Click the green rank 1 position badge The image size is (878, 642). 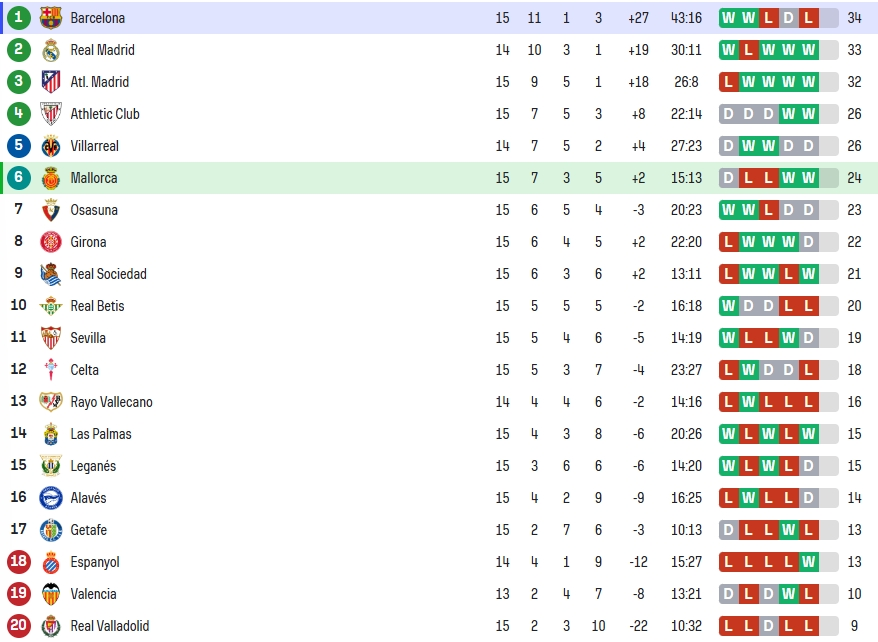coord(18,17)
